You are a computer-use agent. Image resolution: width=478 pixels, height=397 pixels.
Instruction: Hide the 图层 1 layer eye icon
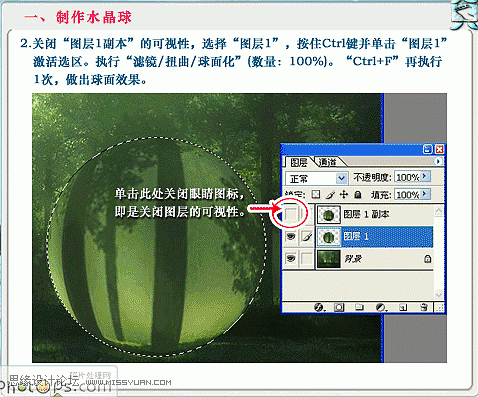(x=291, y=236)
